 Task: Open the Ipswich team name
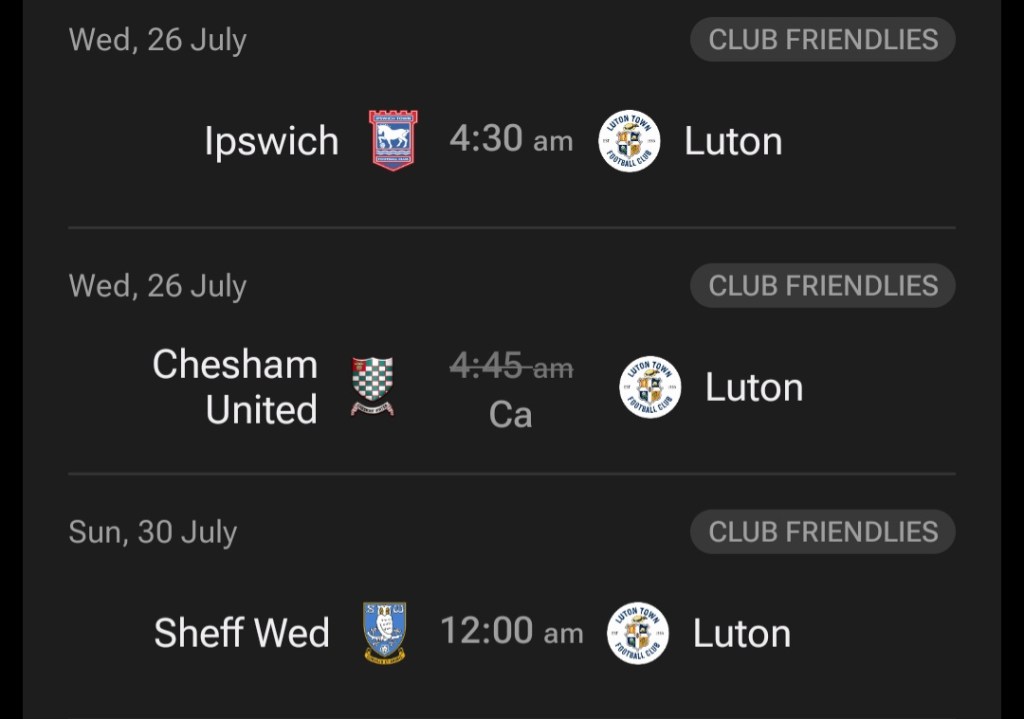pyautogui.click(x=271, y=141)
